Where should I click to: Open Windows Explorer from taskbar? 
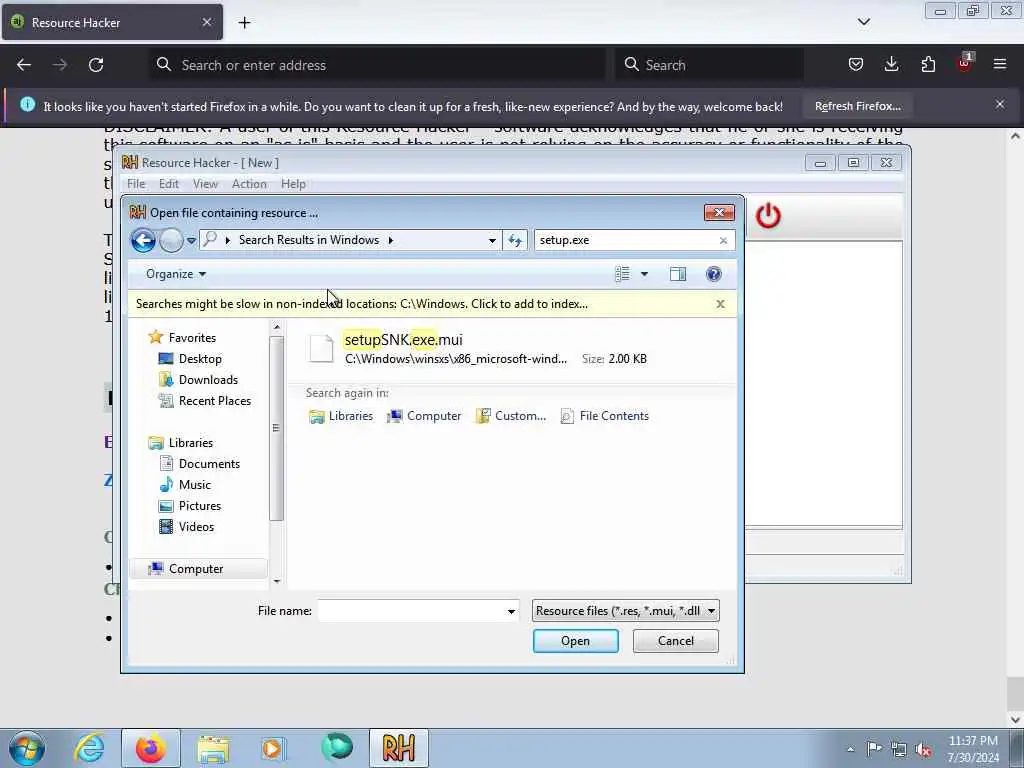tap(213, 748)
